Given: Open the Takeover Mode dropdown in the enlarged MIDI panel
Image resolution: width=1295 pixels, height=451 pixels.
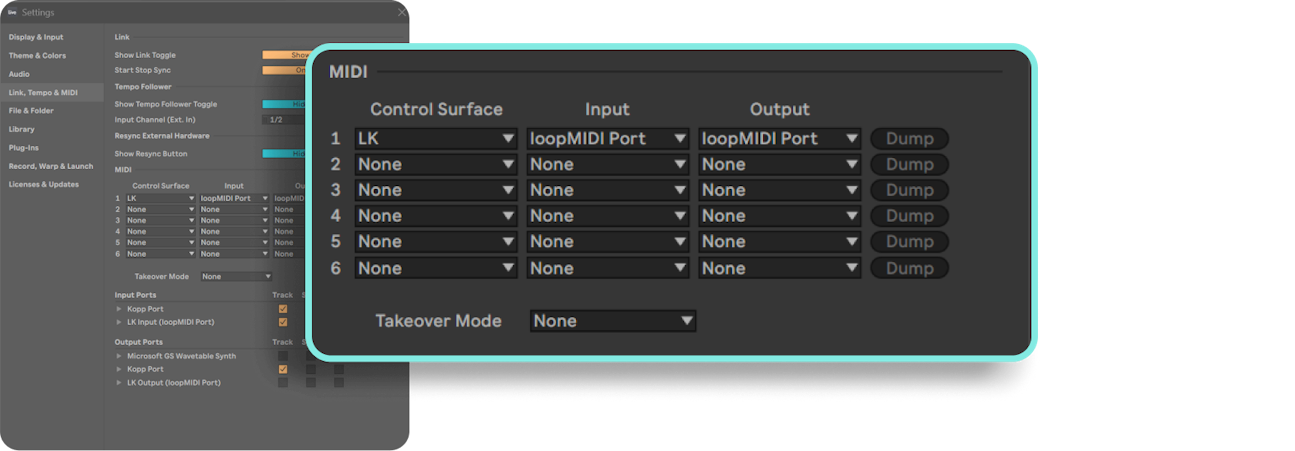Looking at the screenshot, I should [x=613, y=321].
